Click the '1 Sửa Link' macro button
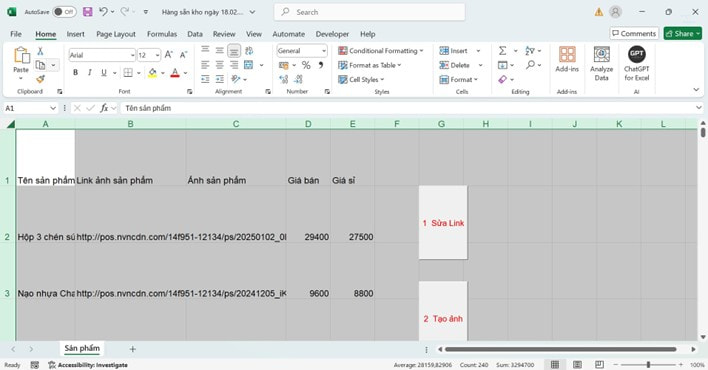The width and height of the screenshot is (708, 370). coord(443,223)
